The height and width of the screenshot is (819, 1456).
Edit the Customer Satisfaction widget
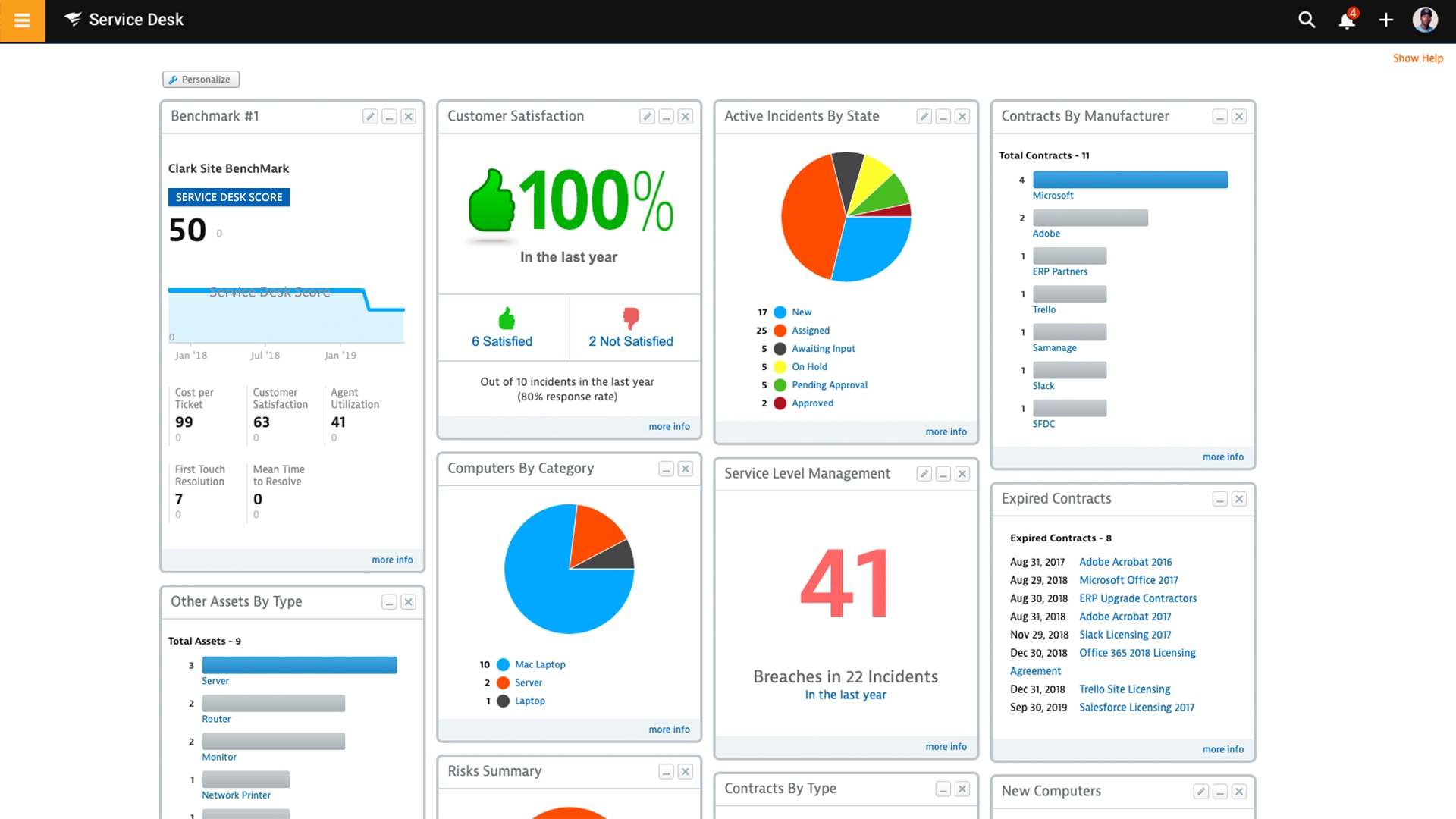(x=646, y=117)
